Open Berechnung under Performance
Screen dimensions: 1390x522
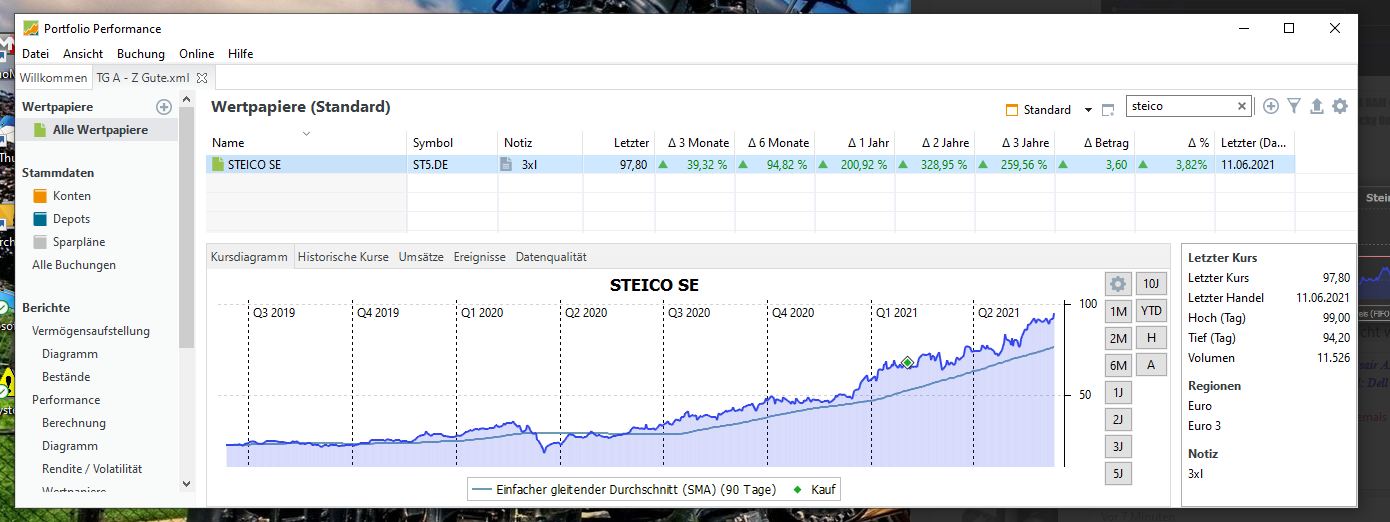tap(74, 423)
